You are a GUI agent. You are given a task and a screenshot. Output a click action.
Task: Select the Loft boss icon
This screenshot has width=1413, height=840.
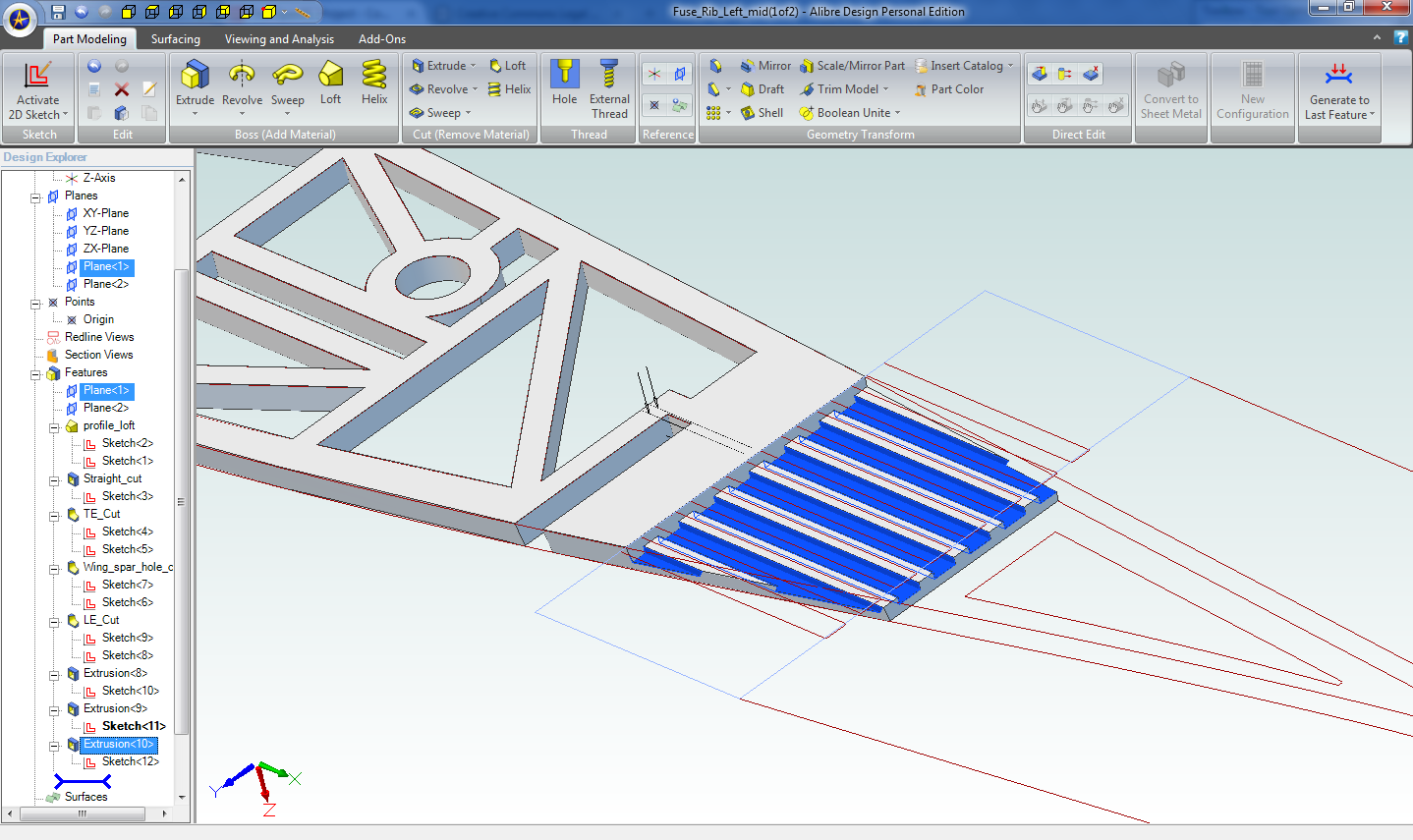331,77
